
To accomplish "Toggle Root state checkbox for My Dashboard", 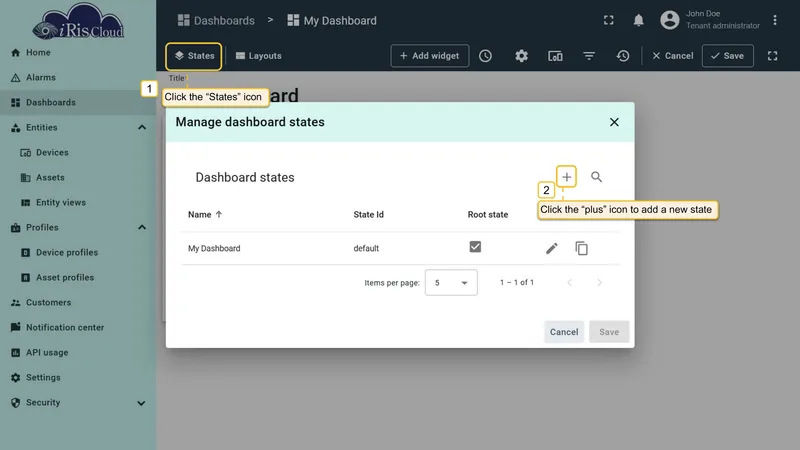I will pos(475,247).
